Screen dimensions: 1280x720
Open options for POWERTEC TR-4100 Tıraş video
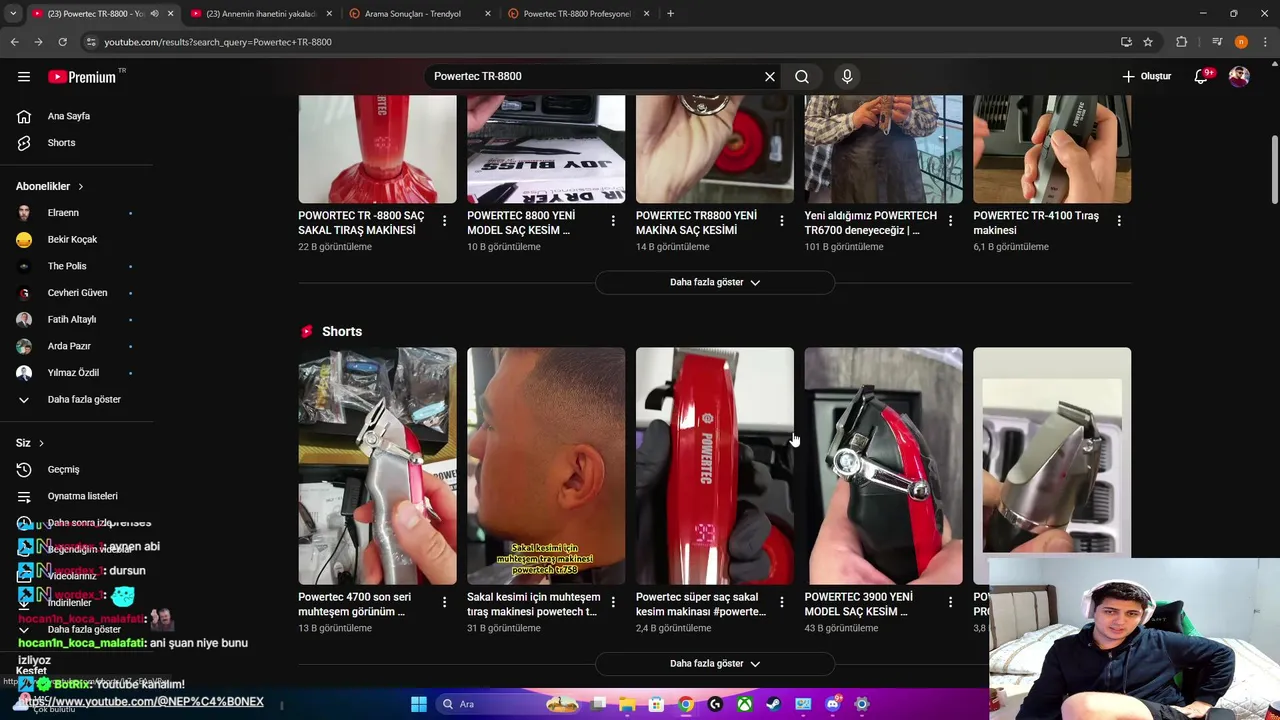(1119, 220)
